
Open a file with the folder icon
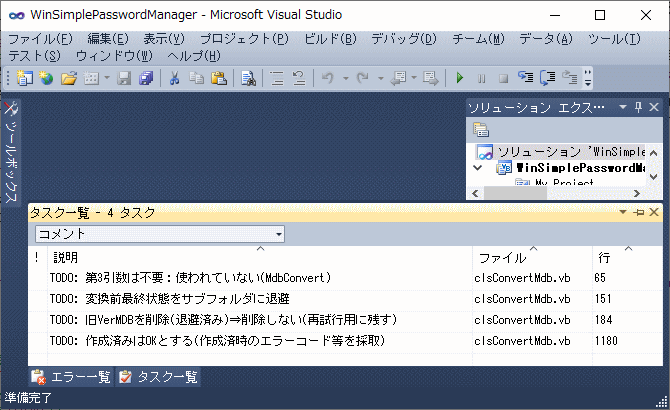[x=68, y=78]
